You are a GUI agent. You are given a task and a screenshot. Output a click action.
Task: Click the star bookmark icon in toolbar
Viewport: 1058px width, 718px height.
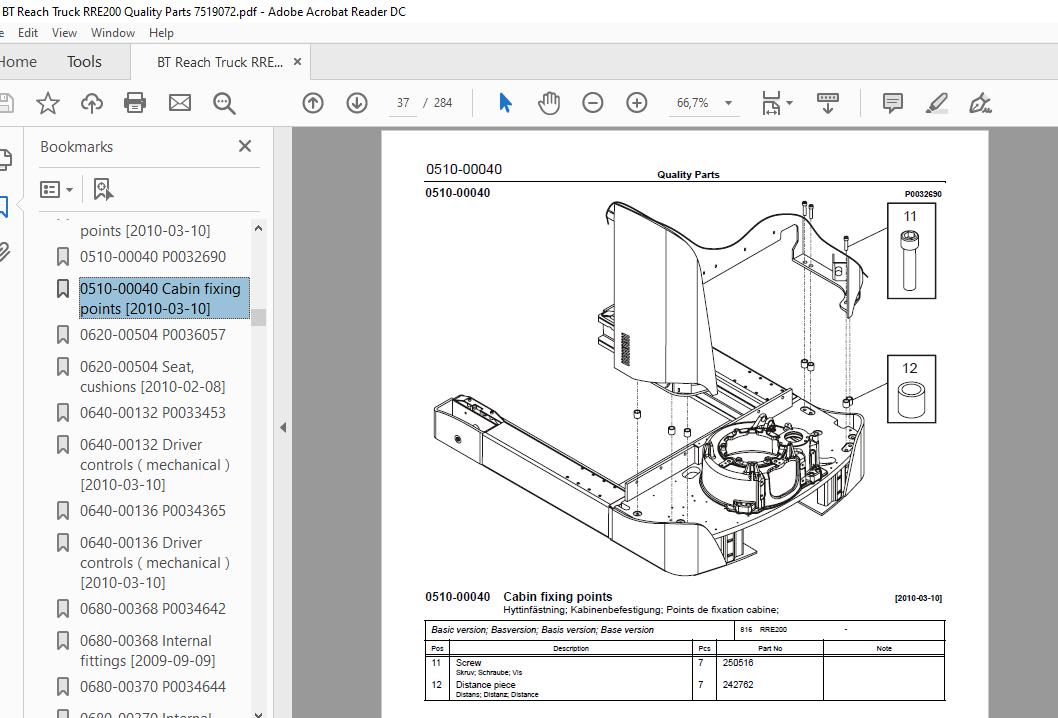(x=48, y=103)
